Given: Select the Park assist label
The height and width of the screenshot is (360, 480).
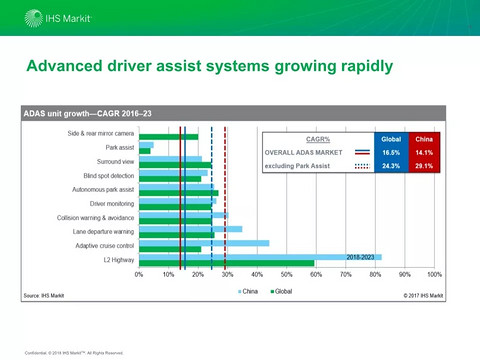Looking at the screenshot, I should coord(120,147).
